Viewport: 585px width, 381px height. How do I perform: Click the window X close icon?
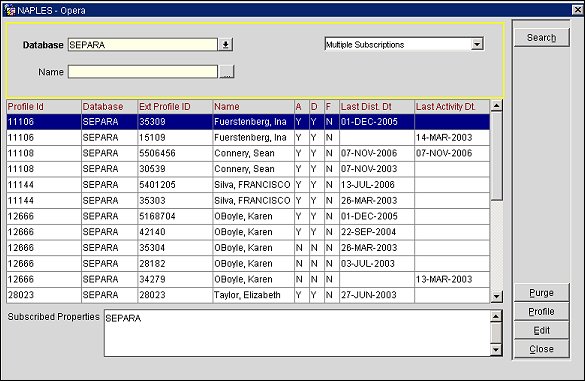[x=578, y=10]
